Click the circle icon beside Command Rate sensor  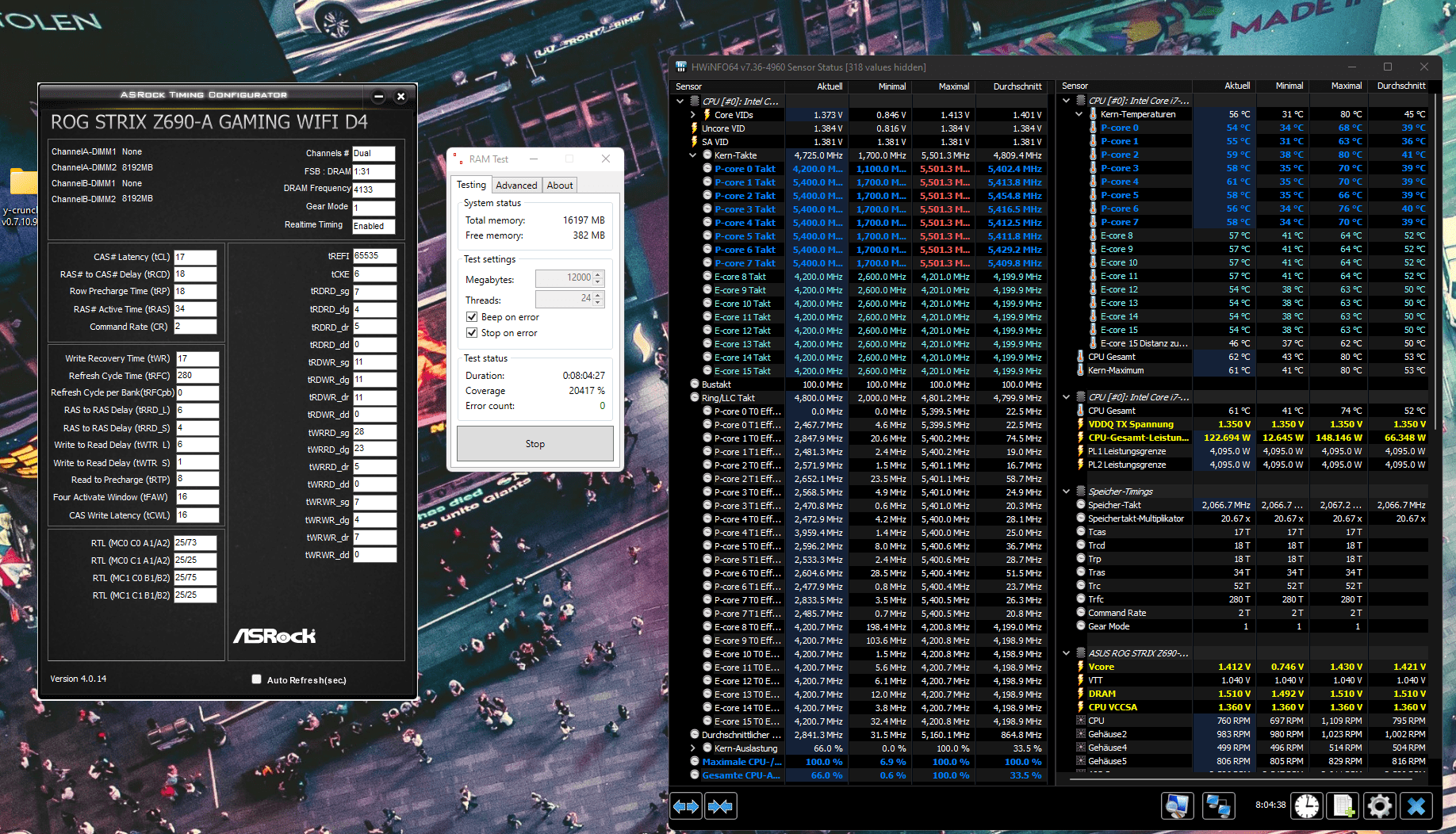(x=1080, y=613)
